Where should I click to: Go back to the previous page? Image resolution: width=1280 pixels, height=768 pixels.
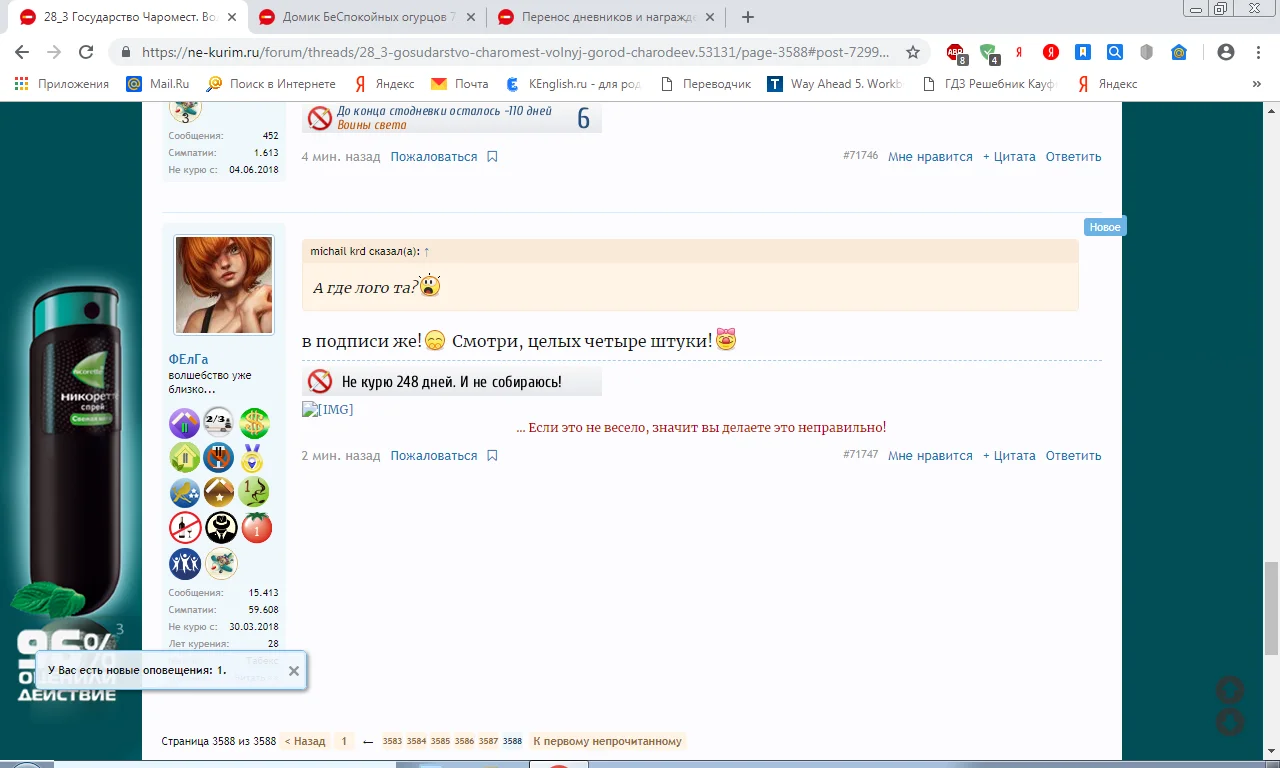pos(22,53)
